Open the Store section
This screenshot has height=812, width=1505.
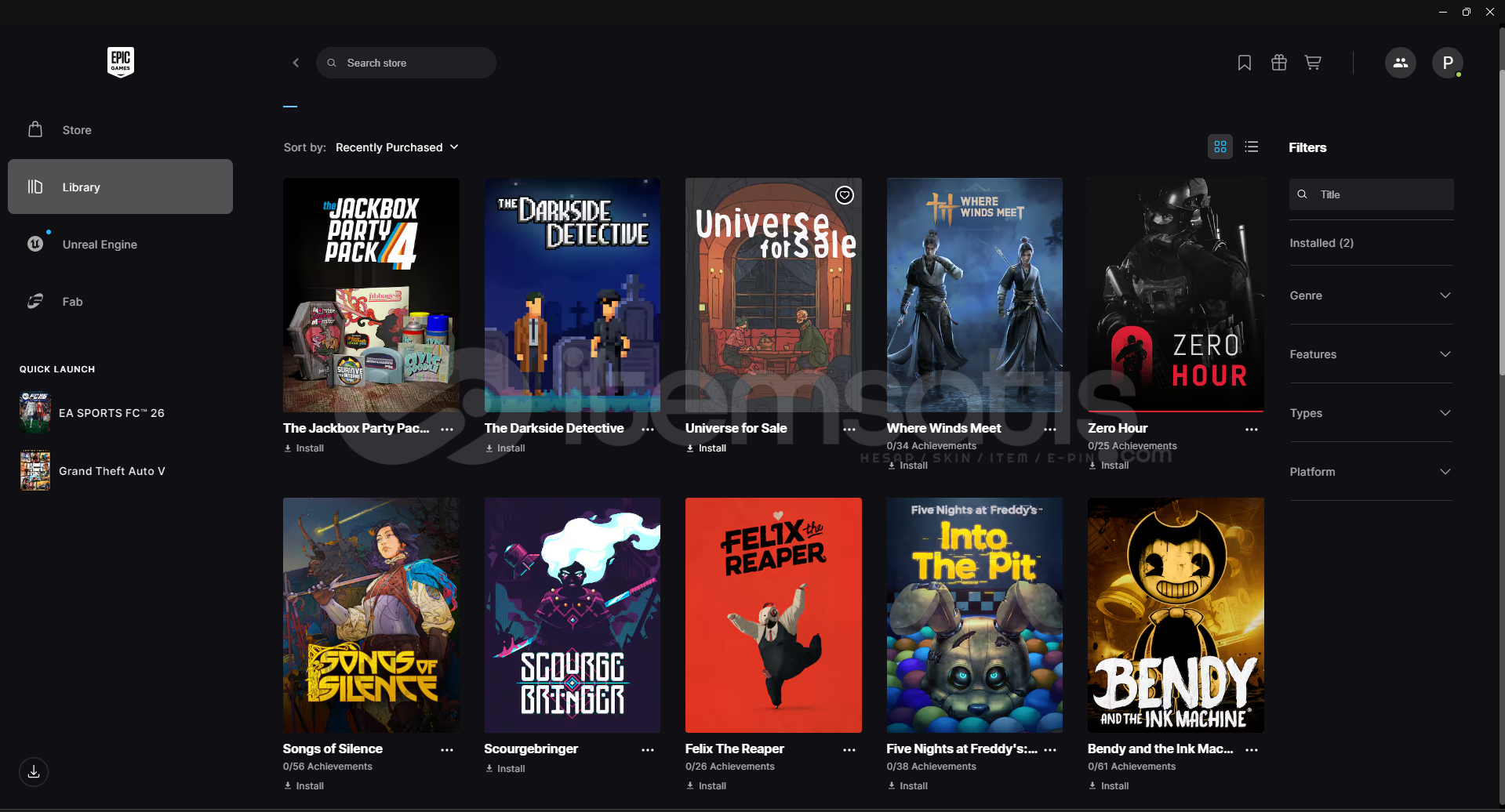tap(120, 130)
